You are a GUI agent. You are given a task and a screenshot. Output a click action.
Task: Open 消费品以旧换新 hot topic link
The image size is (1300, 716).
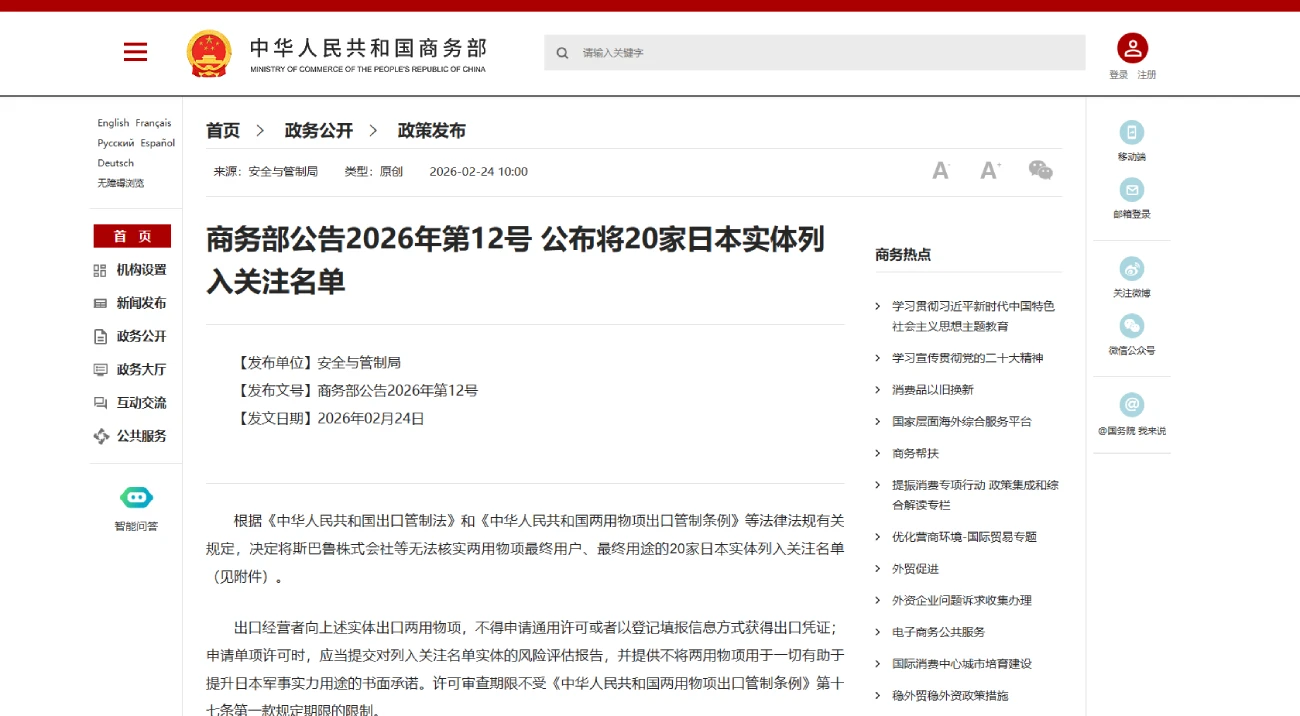point(932,390)
